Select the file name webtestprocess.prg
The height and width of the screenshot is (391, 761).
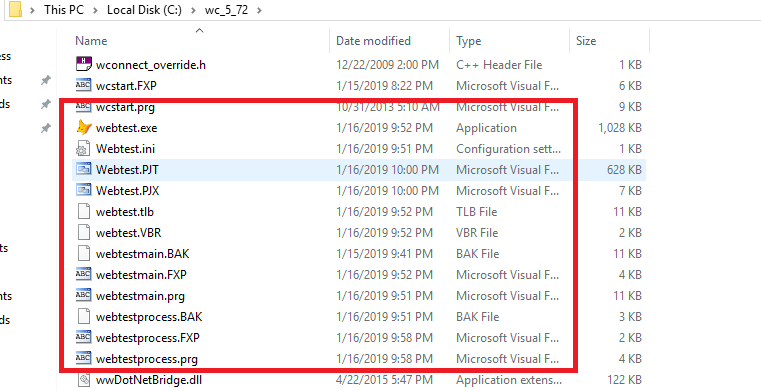click(x=147, y=358)
